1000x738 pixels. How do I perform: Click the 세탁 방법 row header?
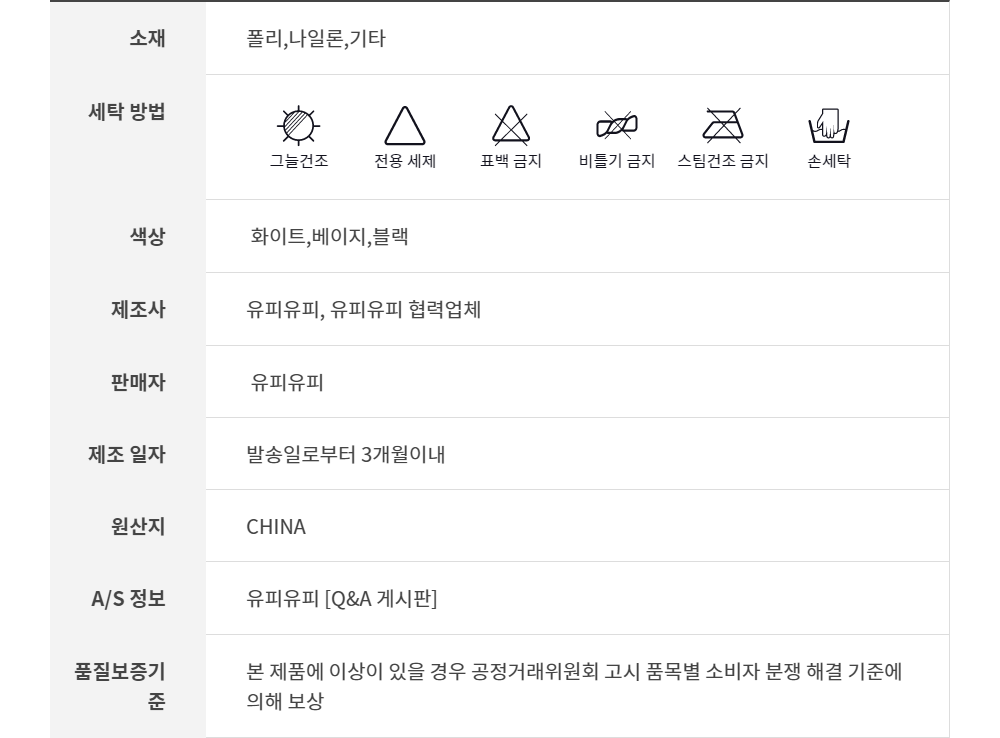click(127, 112)
